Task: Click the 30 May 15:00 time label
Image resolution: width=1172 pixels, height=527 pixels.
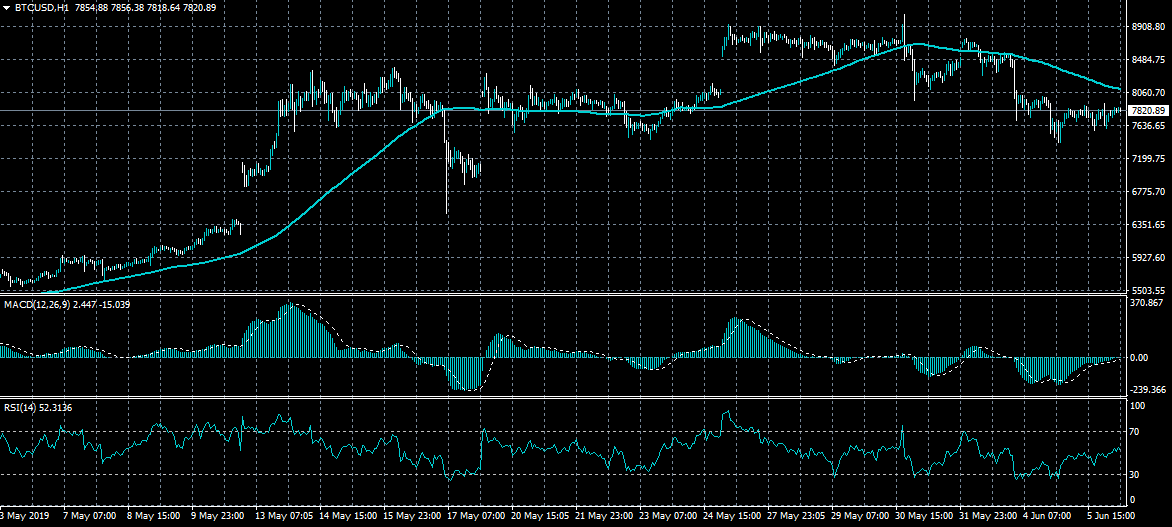Action: click(926, 518)
